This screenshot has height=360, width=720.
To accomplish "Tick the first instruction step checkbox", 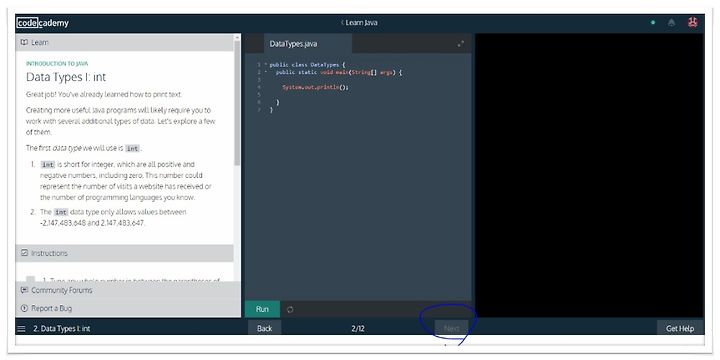I will click(31, 279).
